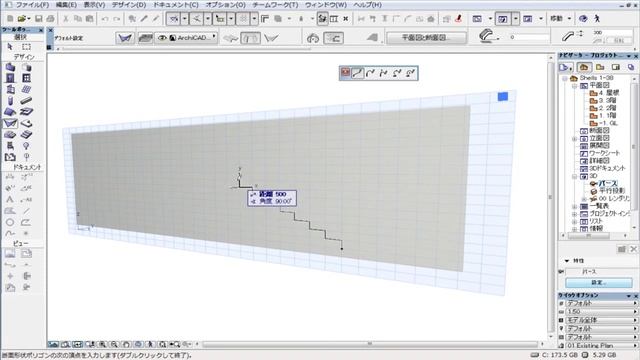Toggle the guide lines button in toolbar
The image size is (640, 360).
[x=174, y=19]
